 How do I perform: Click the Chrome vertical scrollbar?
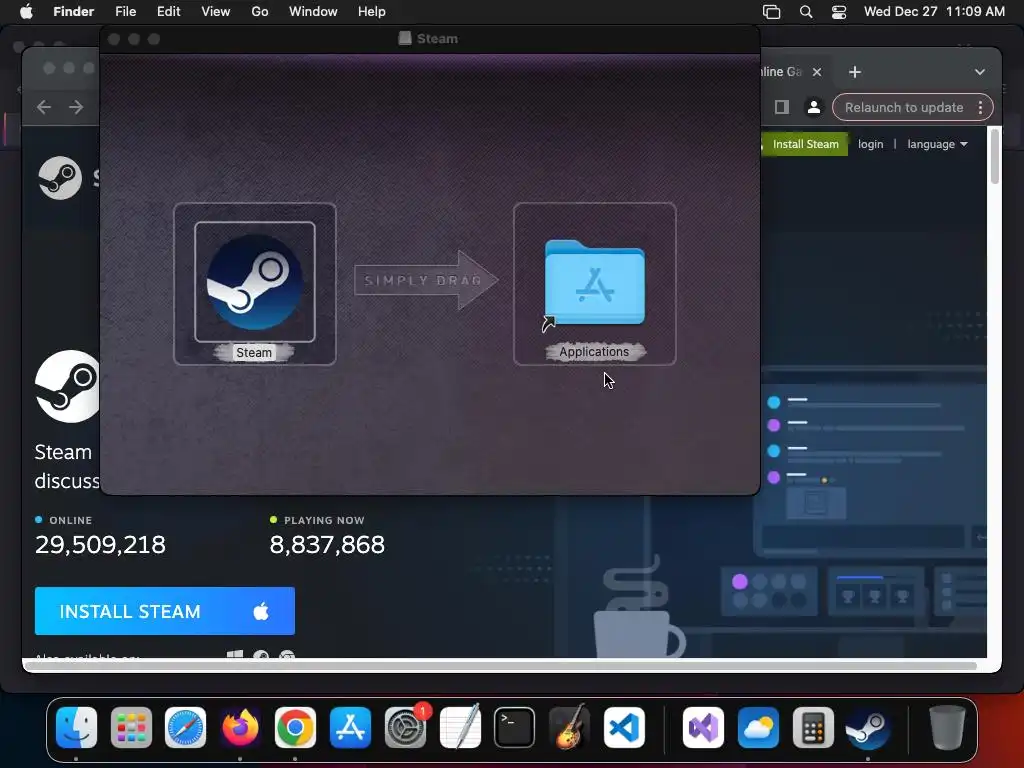995,157
